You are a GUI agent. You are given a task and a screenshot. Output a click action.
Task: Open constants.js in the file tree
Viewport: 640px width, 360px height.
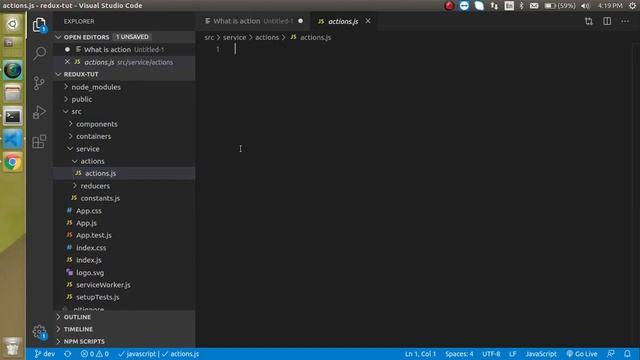(x=124, y=198)
